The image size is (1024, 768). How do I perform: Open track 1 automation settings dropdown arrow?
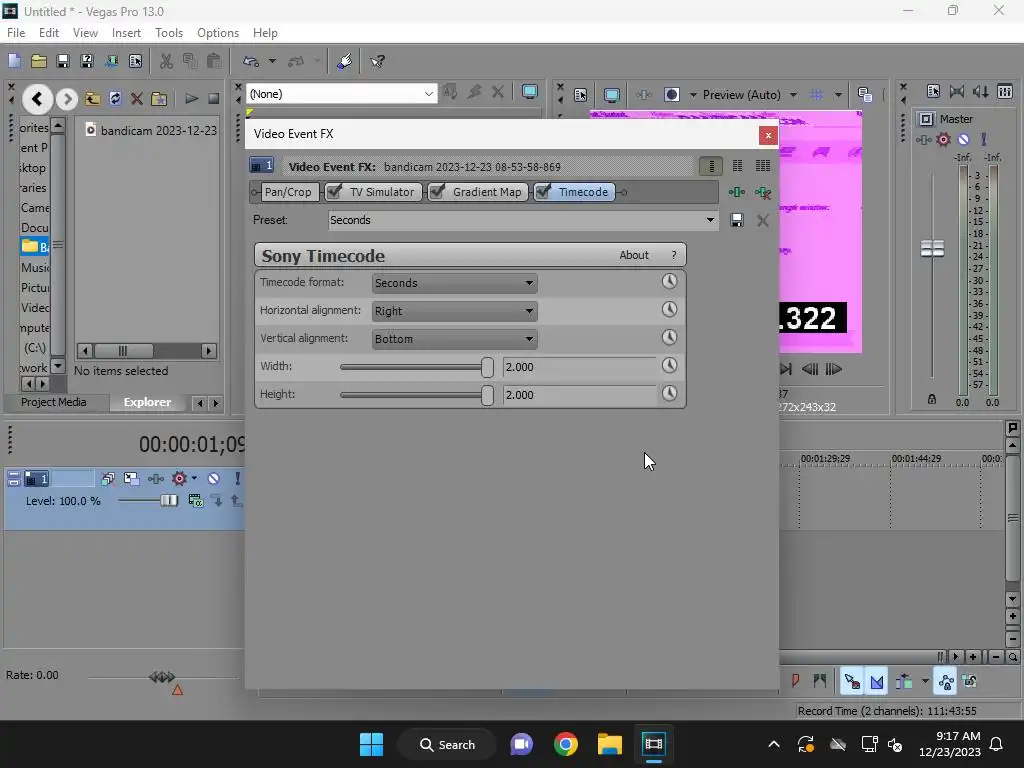(194, 479)
